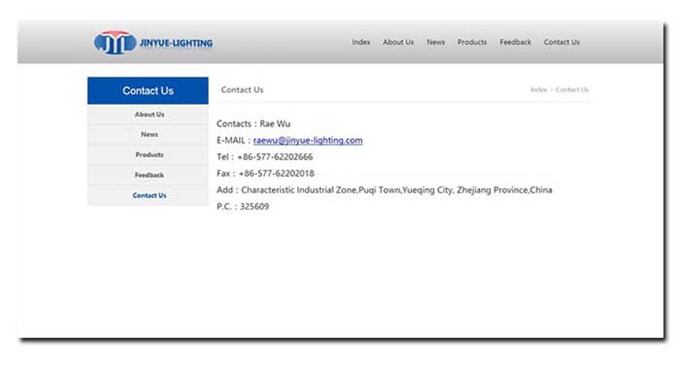Click the blue Contact Us sidebar header

[x=148, y=91]
